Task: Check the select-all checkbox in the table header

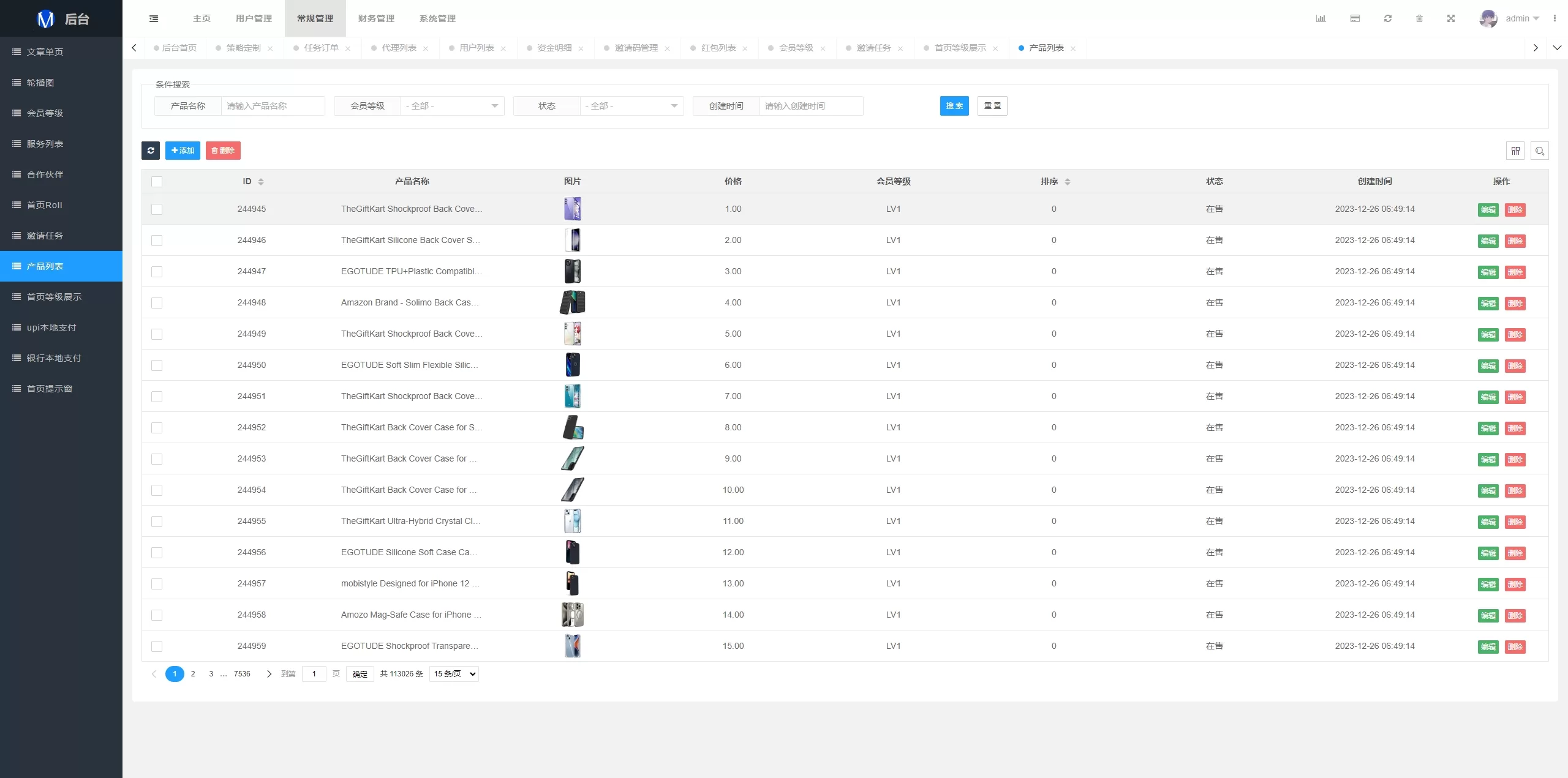Action: click(157, 182)
